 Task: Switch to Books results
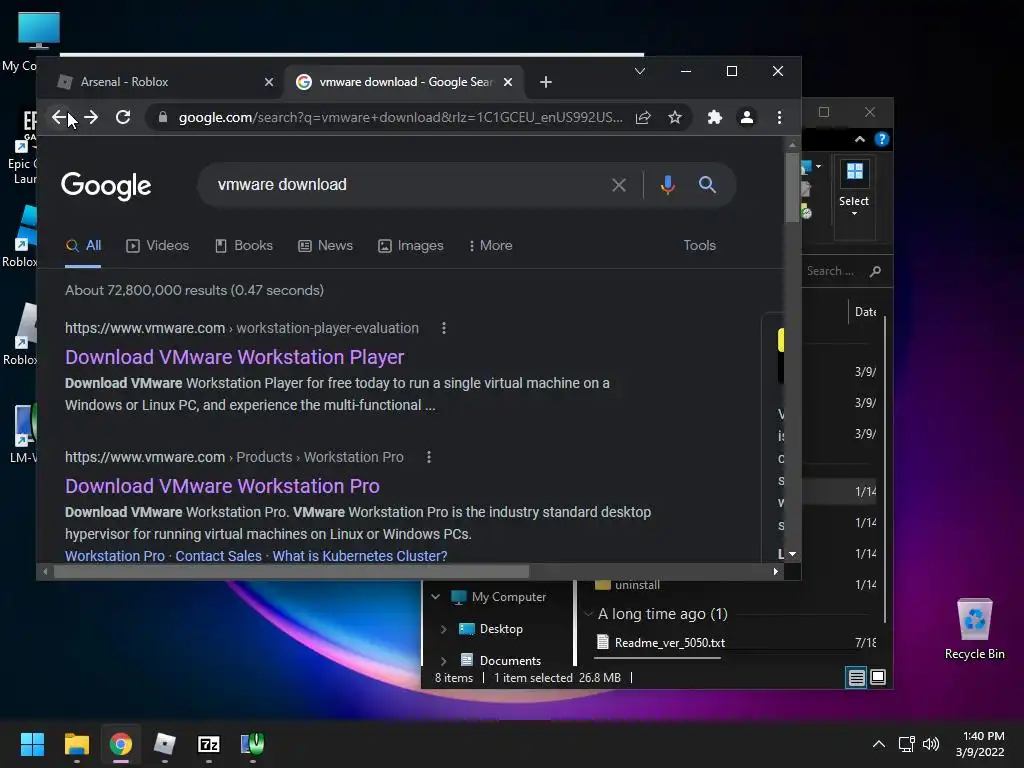(244, 246)
